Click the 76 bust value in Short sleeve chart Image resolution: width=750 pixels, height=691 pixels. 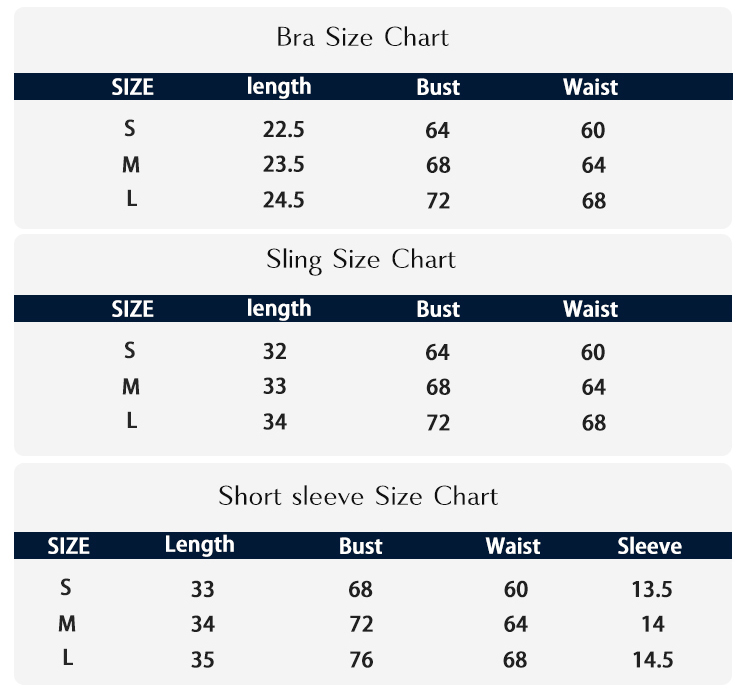coord(361,660)
